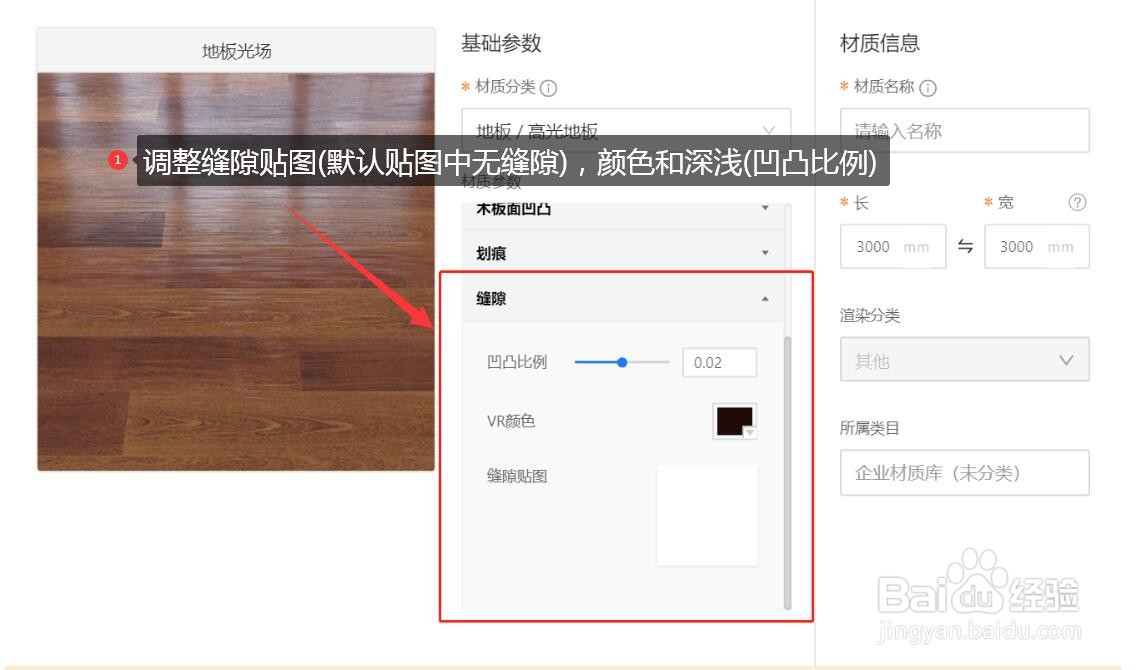Click the 缝隙贴图 label text

pyautogui.click(x=517, y=476)
